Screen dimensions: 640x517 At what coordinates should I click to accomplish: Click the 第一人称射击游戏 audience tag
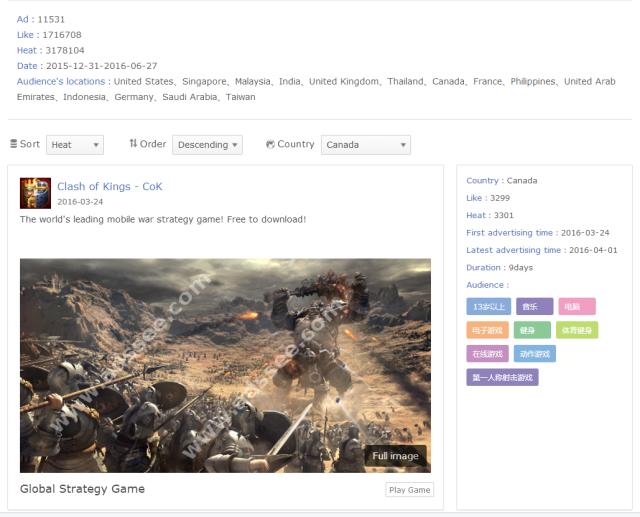[x=502, y=378]
